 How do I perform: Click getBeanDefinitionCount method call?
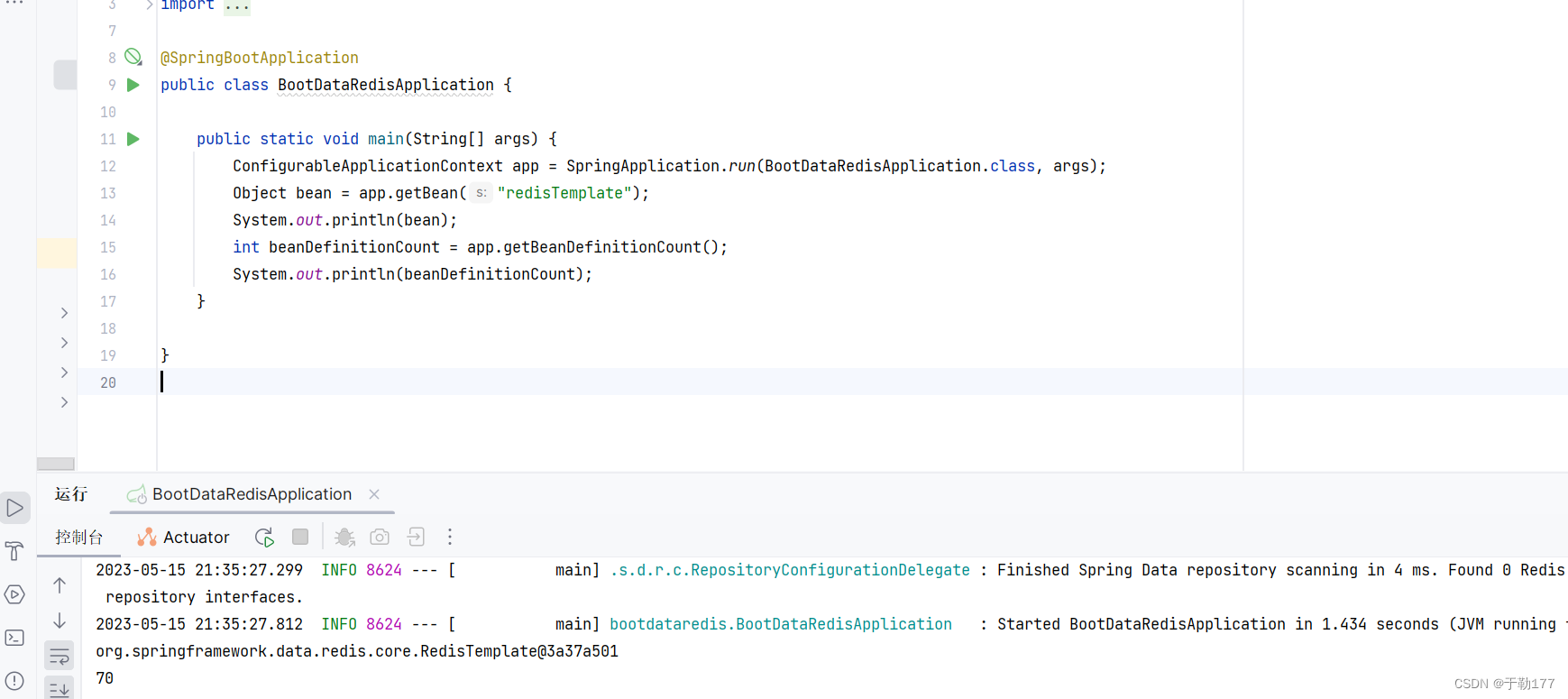[602, 247]
